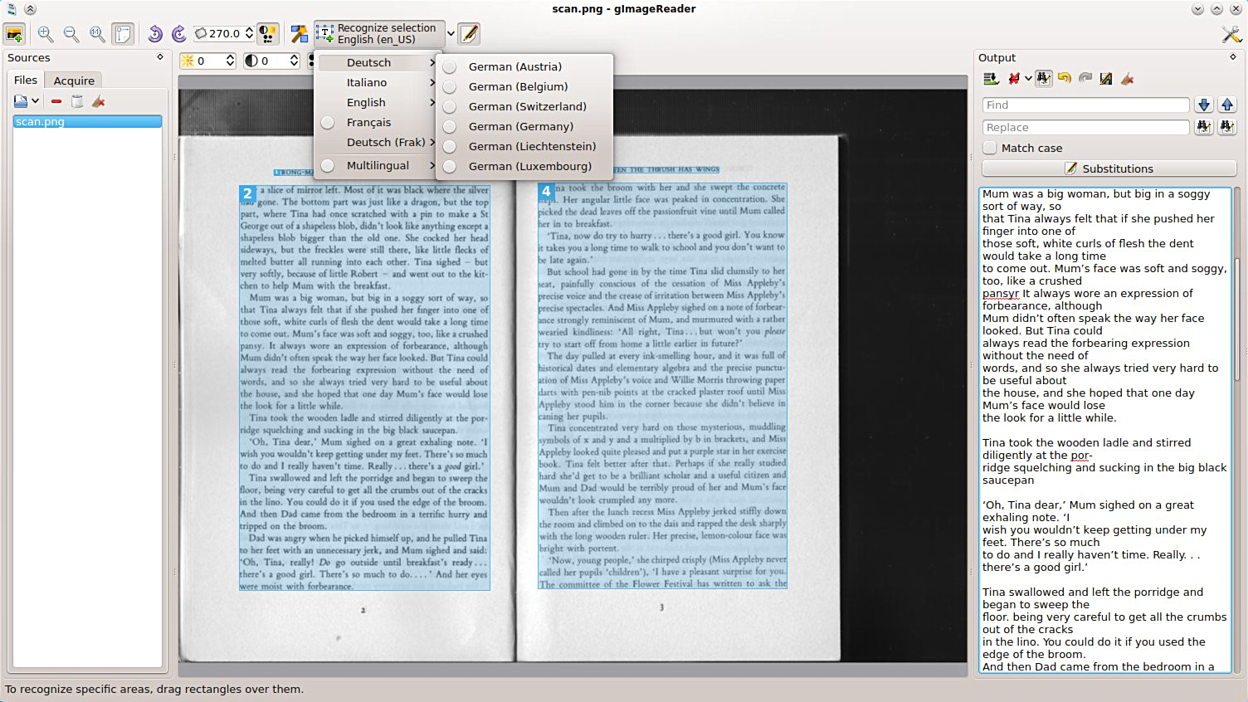
Task: Save the output text using the save icon
Action: (1106, 79)
